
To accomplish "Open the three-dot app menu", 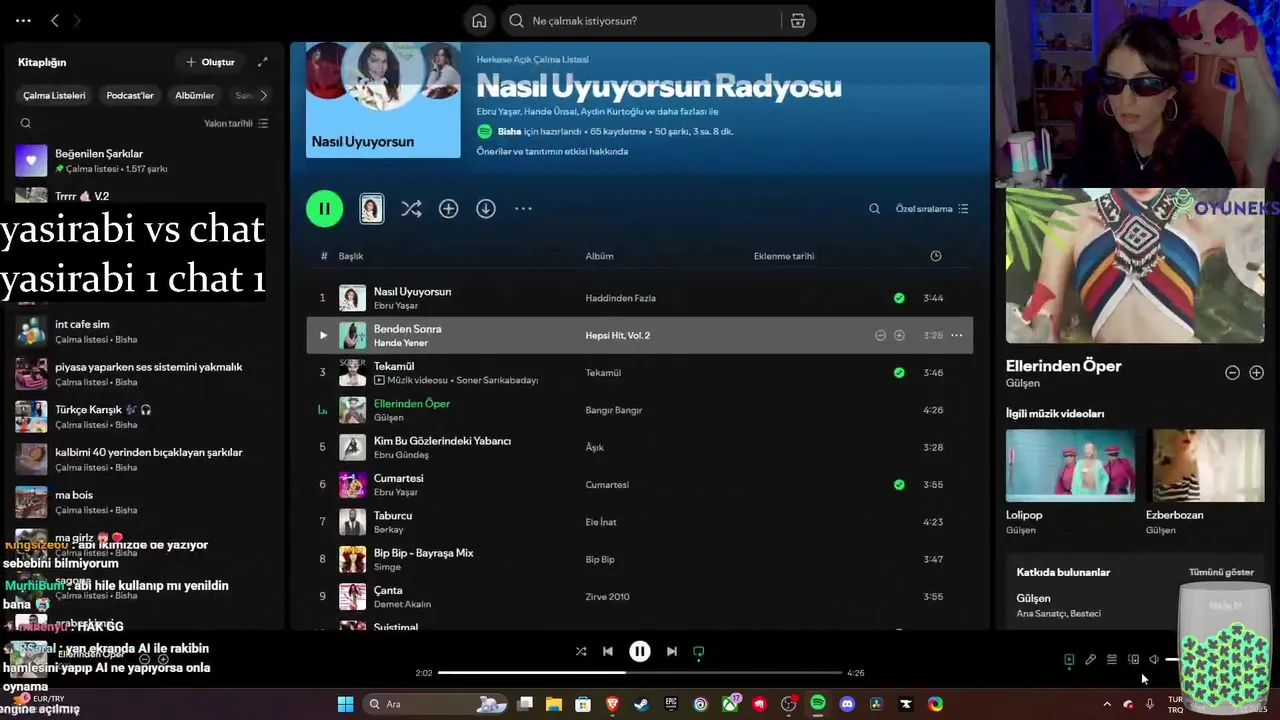I will pos(23,20).
